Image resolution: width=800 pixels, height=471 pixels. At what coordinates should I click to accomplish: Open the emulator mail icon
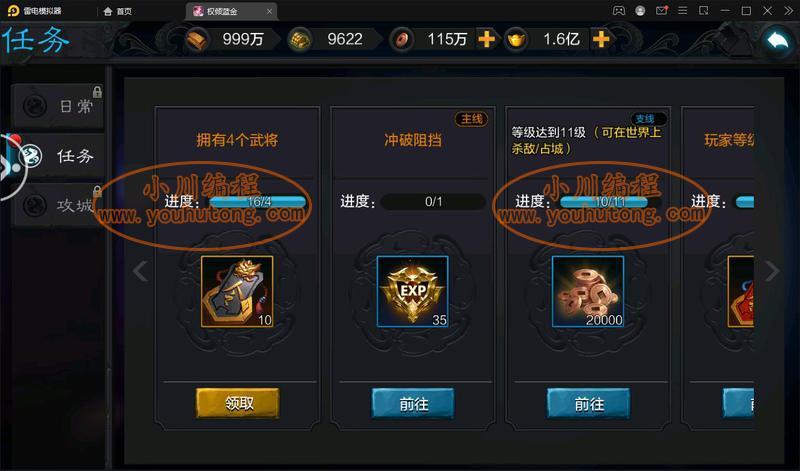click(661, 11)
